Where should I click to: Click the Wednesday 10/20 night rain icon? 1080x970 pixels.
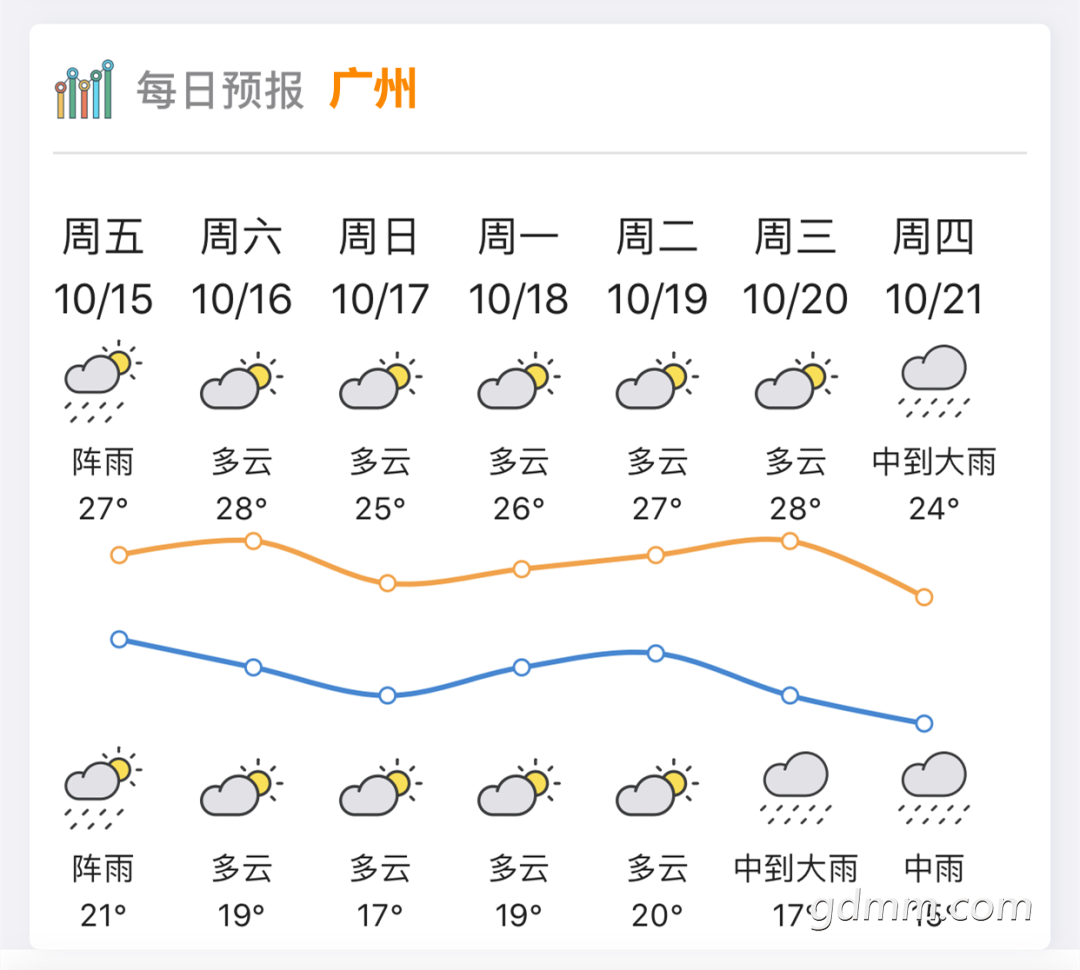click(x=796, y=787)
